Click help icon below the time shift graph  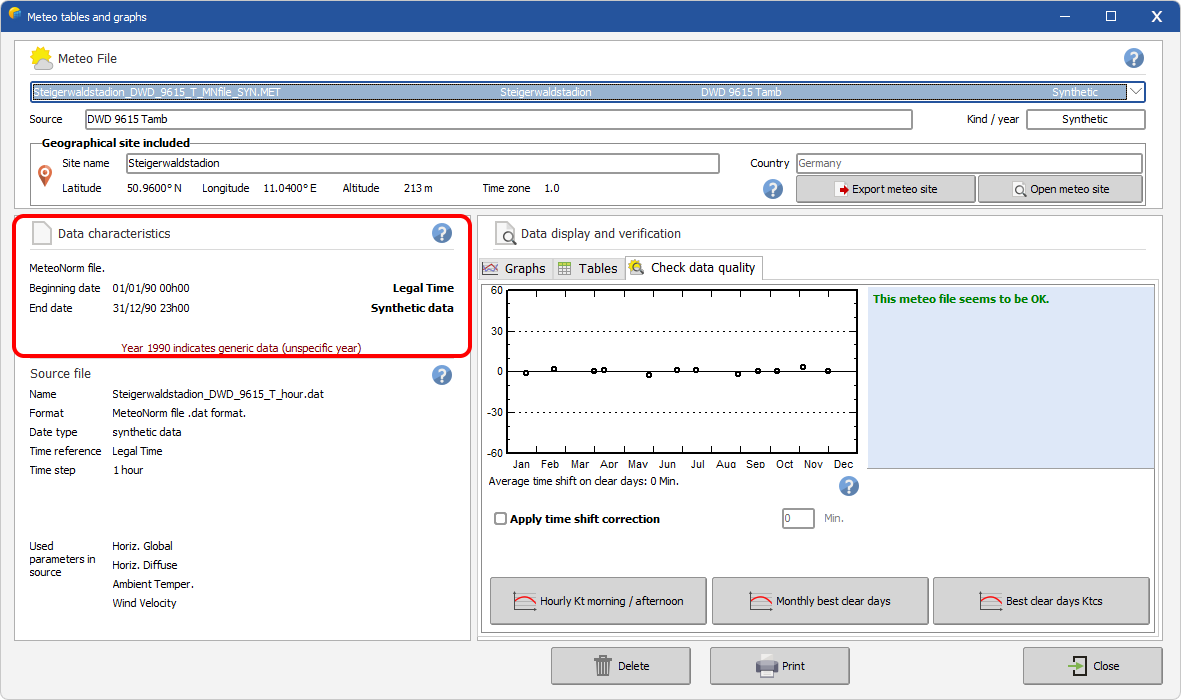[849, 486]
